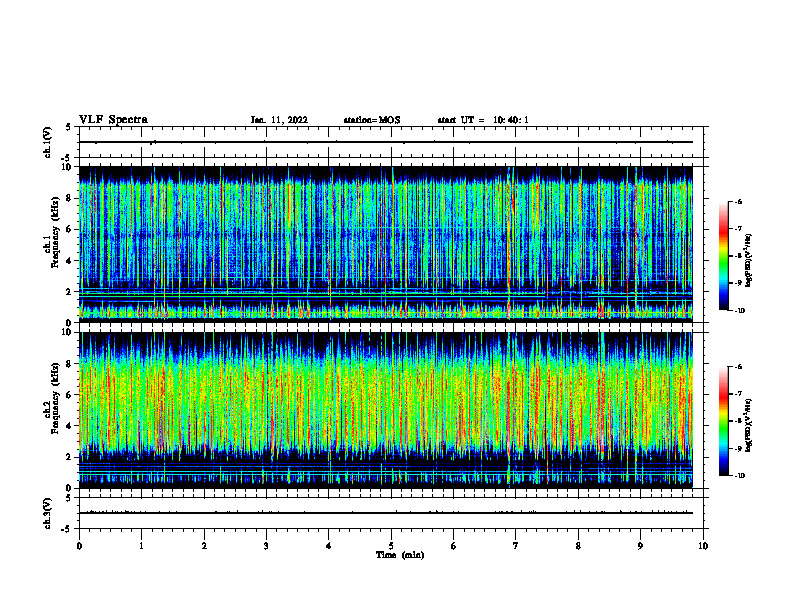This screenshot has height=612, width=792.
Task: Click time axis tick label "2"
Action: (204, 546)
